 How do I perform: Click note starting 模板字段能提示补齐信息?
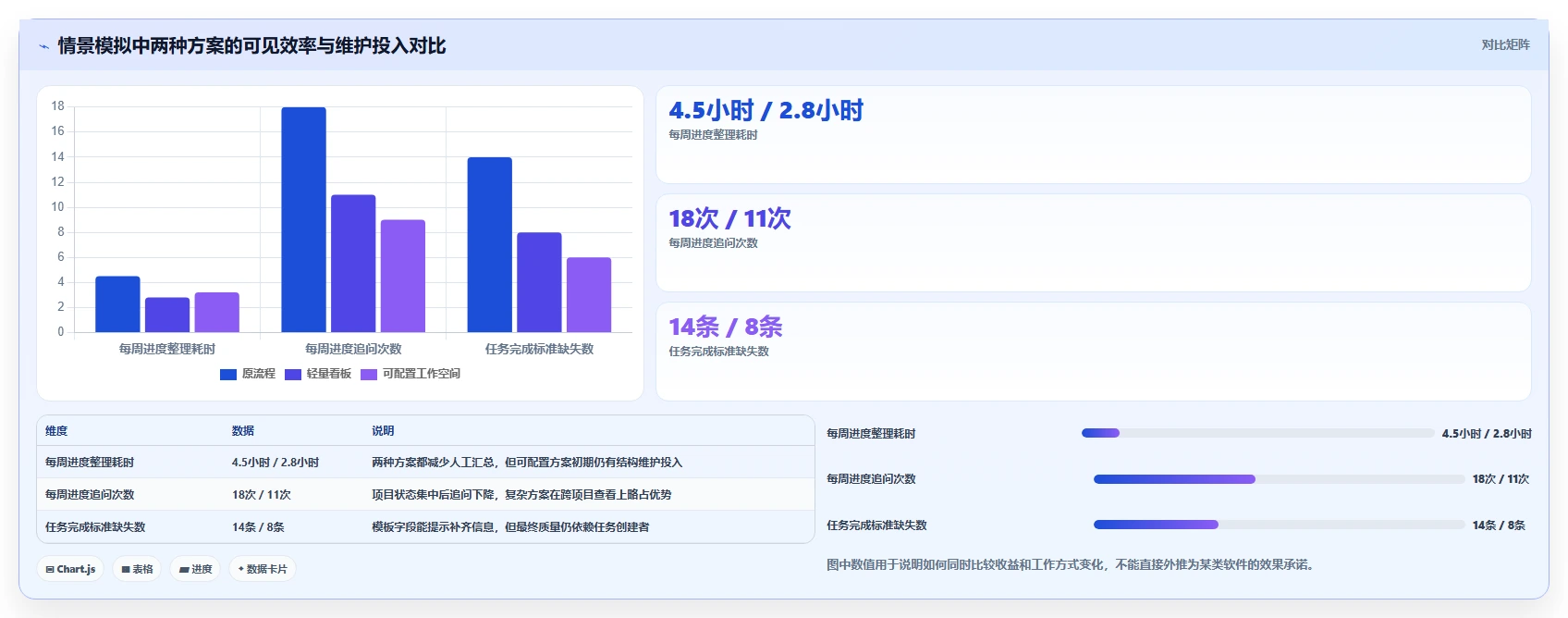510,527
